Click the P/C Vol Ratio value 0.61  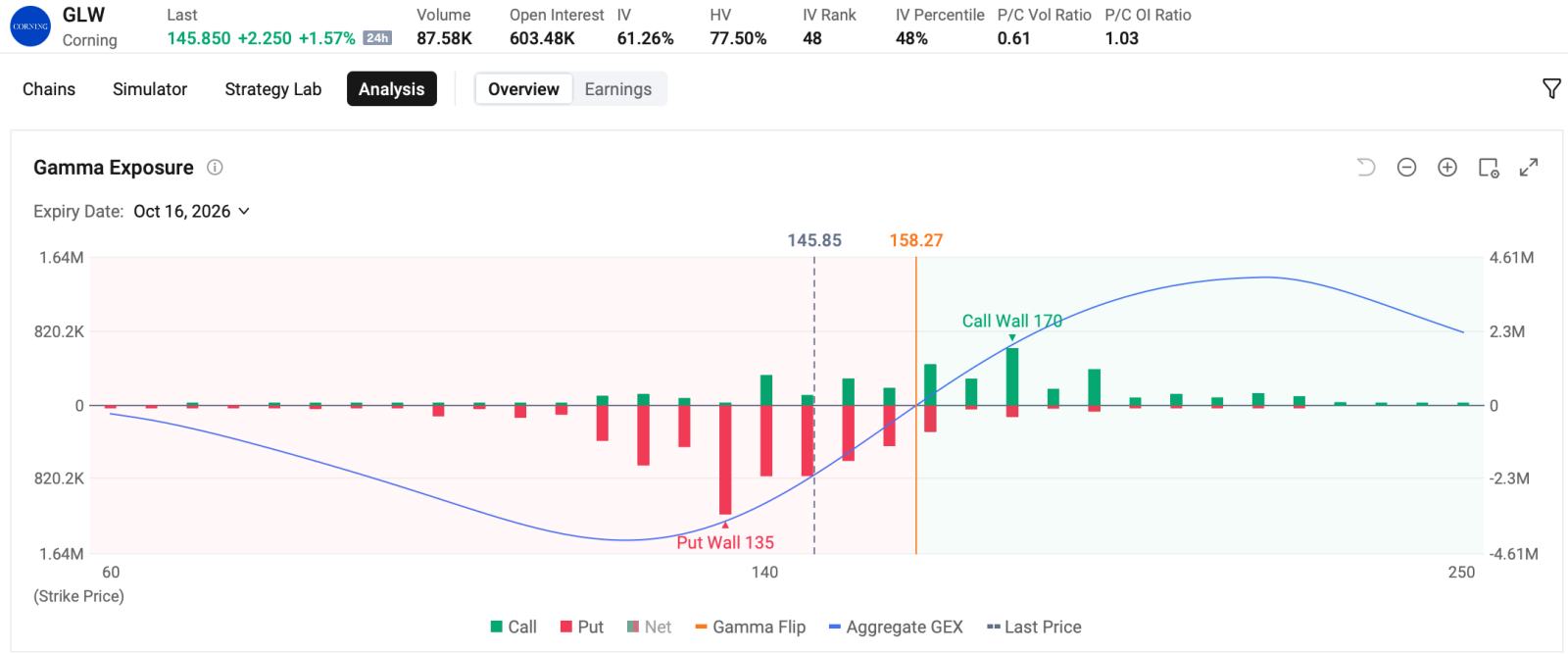[x=1013, y=38]
